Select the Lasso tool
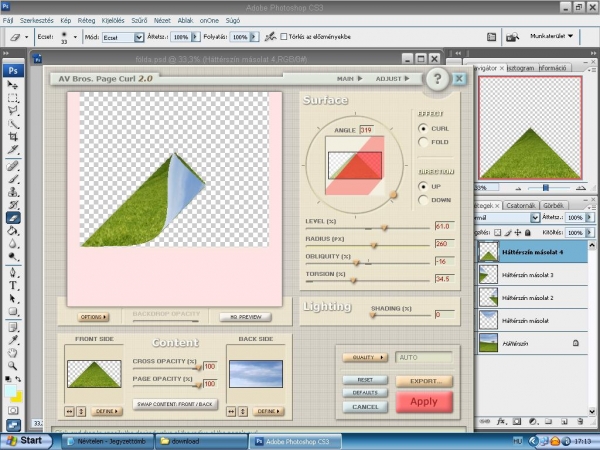The width and height of the screenshot is (600, 450). point(13,111)
